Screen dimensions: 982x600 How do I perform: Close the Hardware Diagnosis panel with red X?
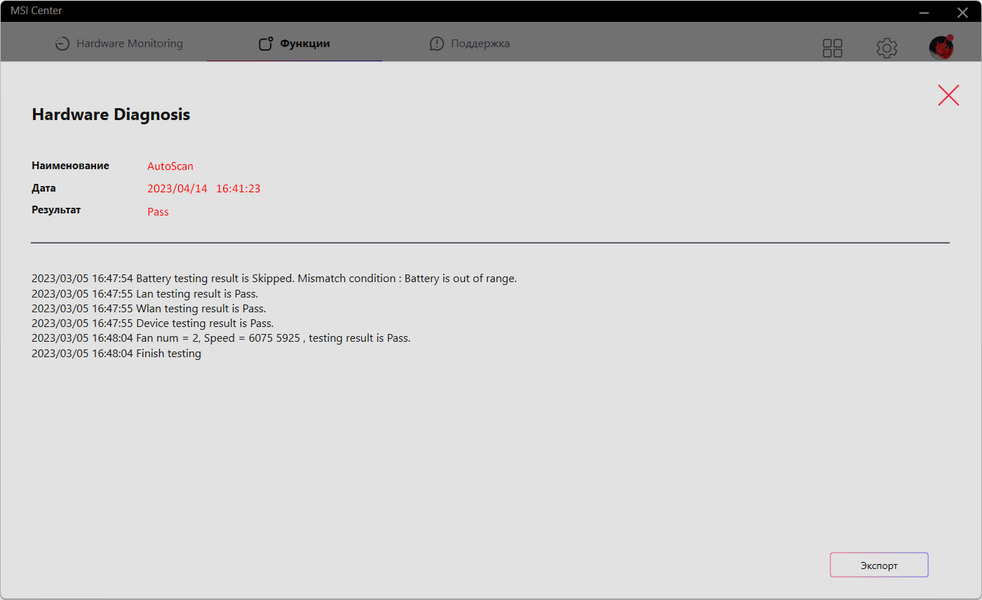(948, 95)
